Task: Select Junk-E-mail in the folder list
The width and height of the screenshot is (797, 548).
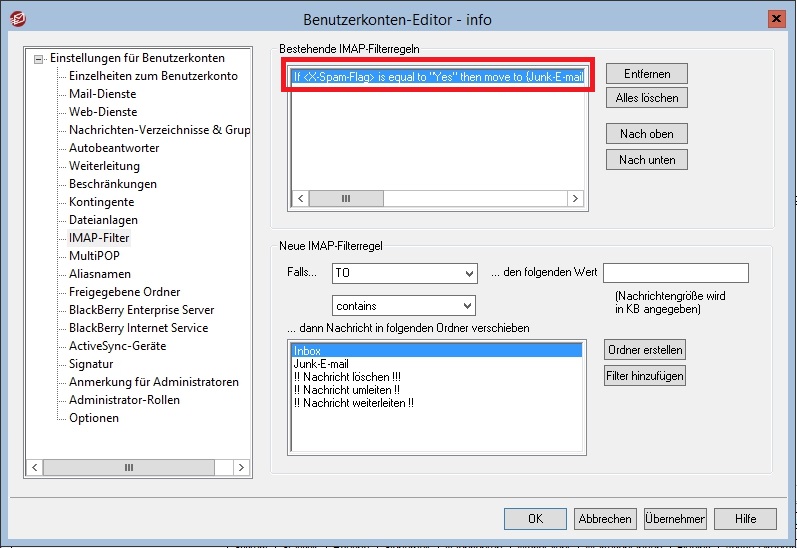Action: (x=320, y=364)
